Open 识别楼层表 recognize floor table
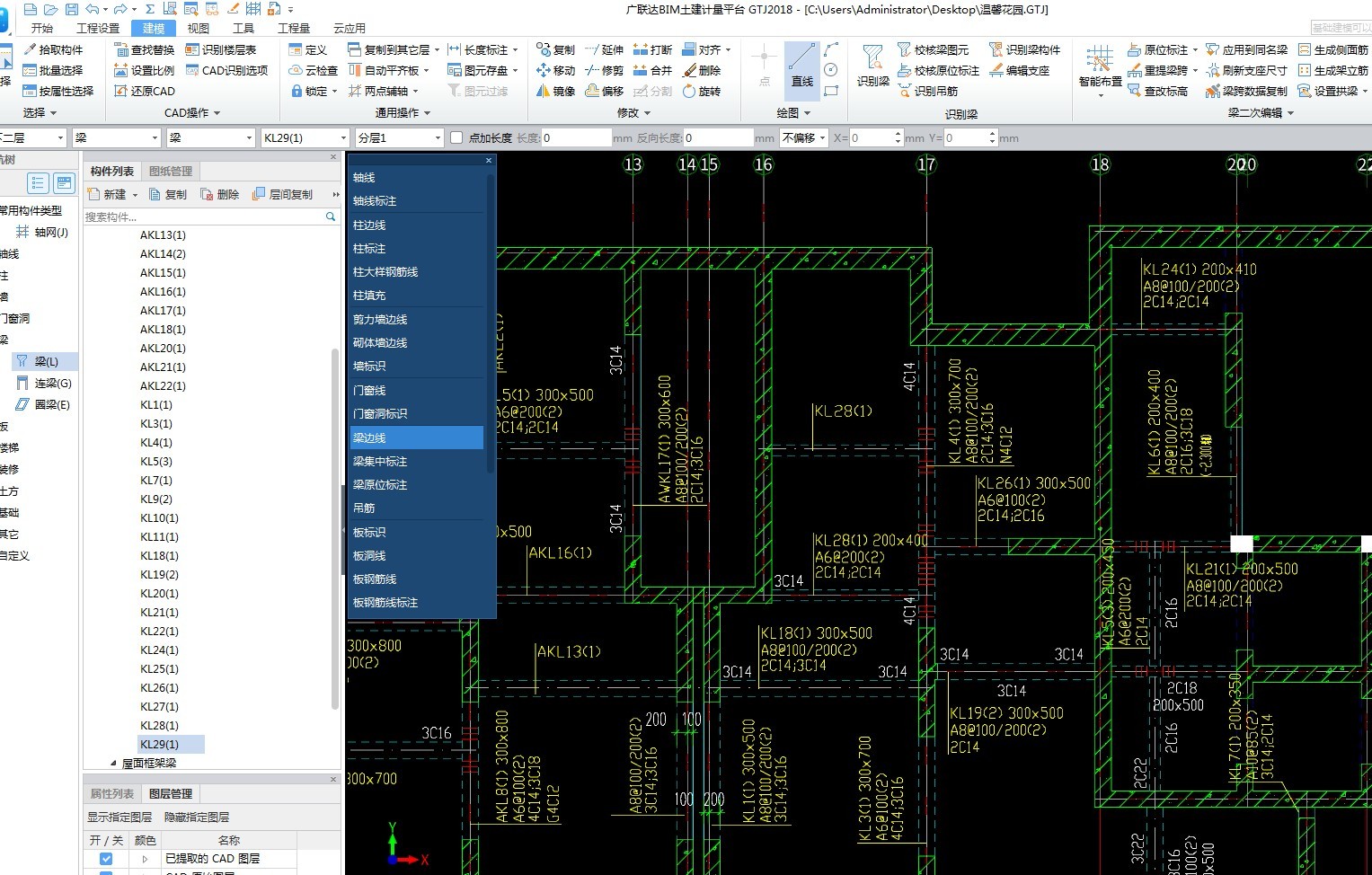 221,49
